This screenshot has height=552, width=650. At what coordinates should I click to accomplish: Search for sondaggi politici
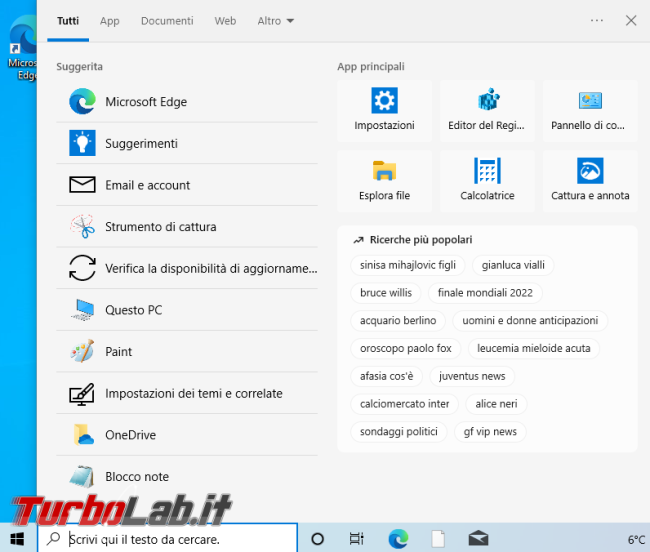398,431
